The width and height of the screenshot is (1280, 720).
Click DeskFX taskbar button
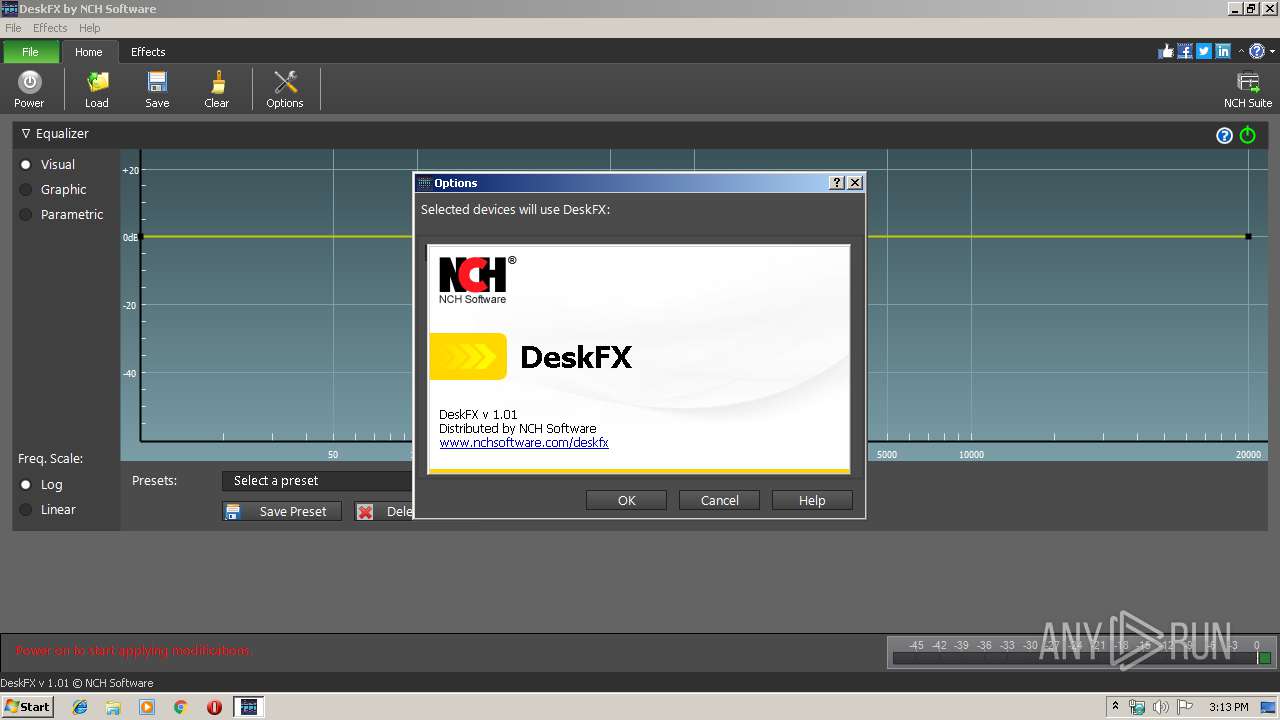(248, 707)
